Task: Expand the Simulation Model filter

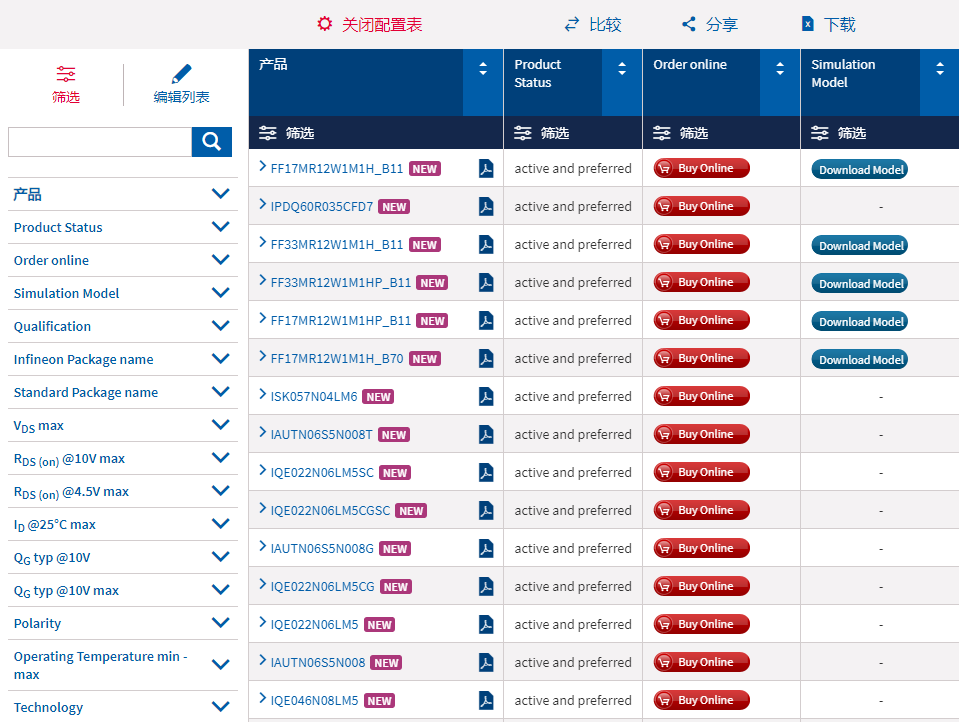Action: tap(220, 293)
